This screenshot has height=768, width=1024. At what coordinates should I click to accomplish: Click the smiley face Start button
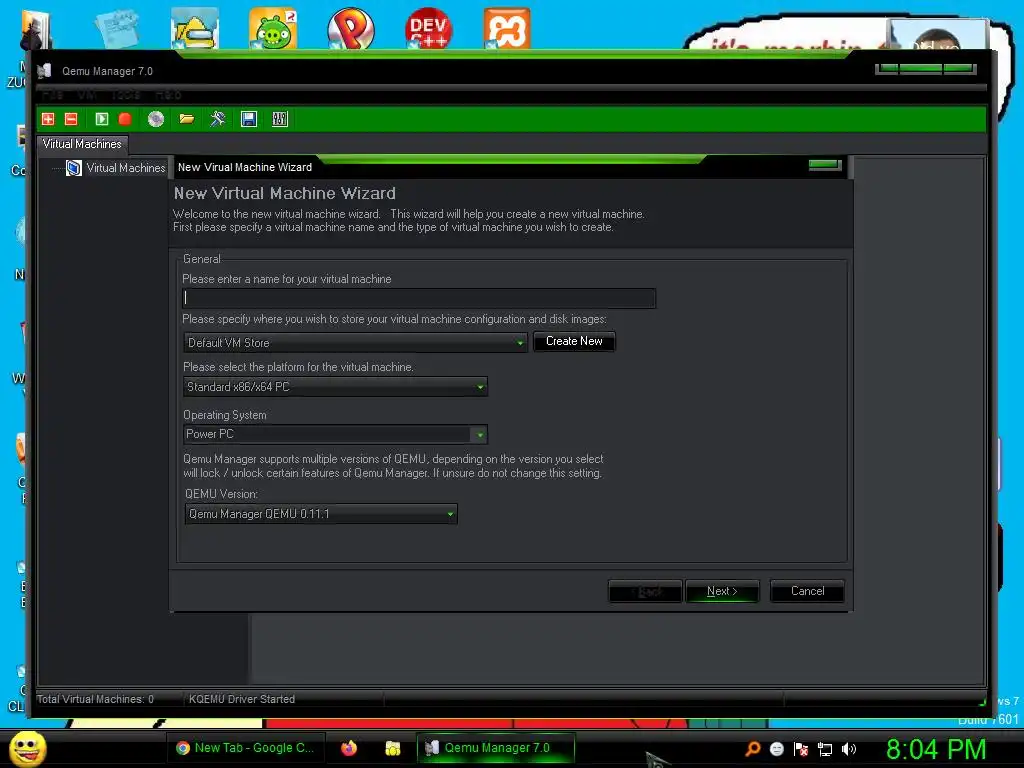pos(27,748)
